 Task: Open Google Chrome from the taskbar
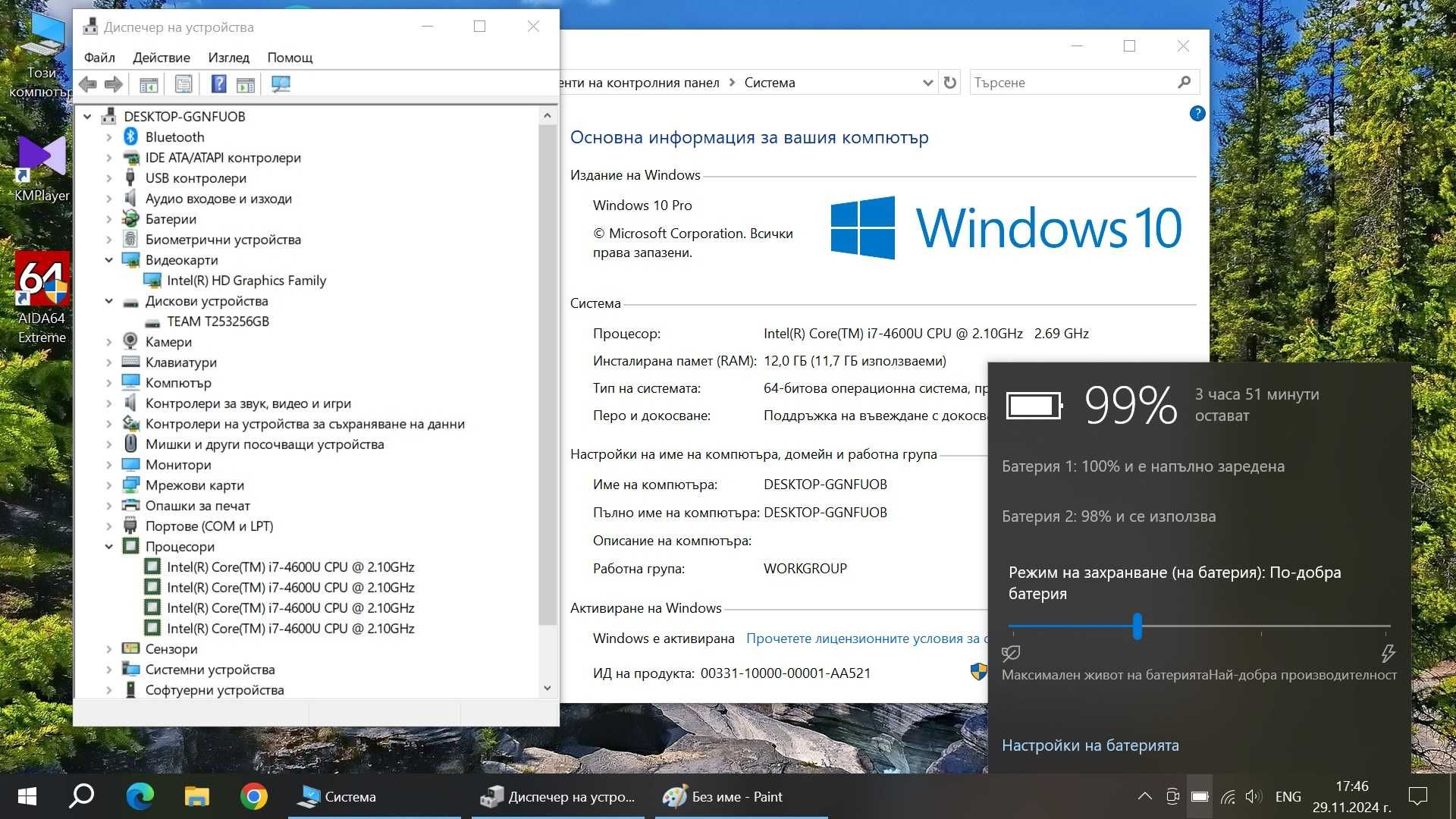[253, 796]
